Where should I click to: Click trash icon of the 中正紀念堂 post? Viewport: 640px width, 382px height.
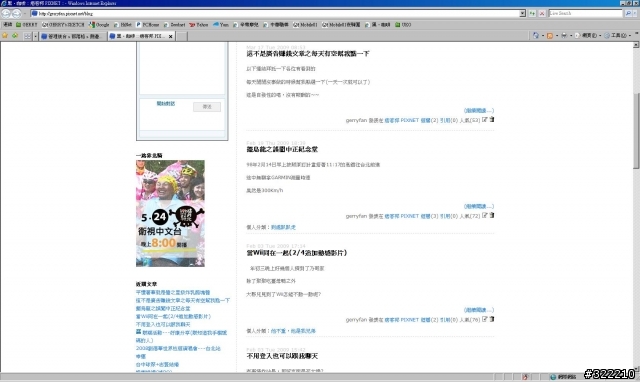[x=492, y=215]
